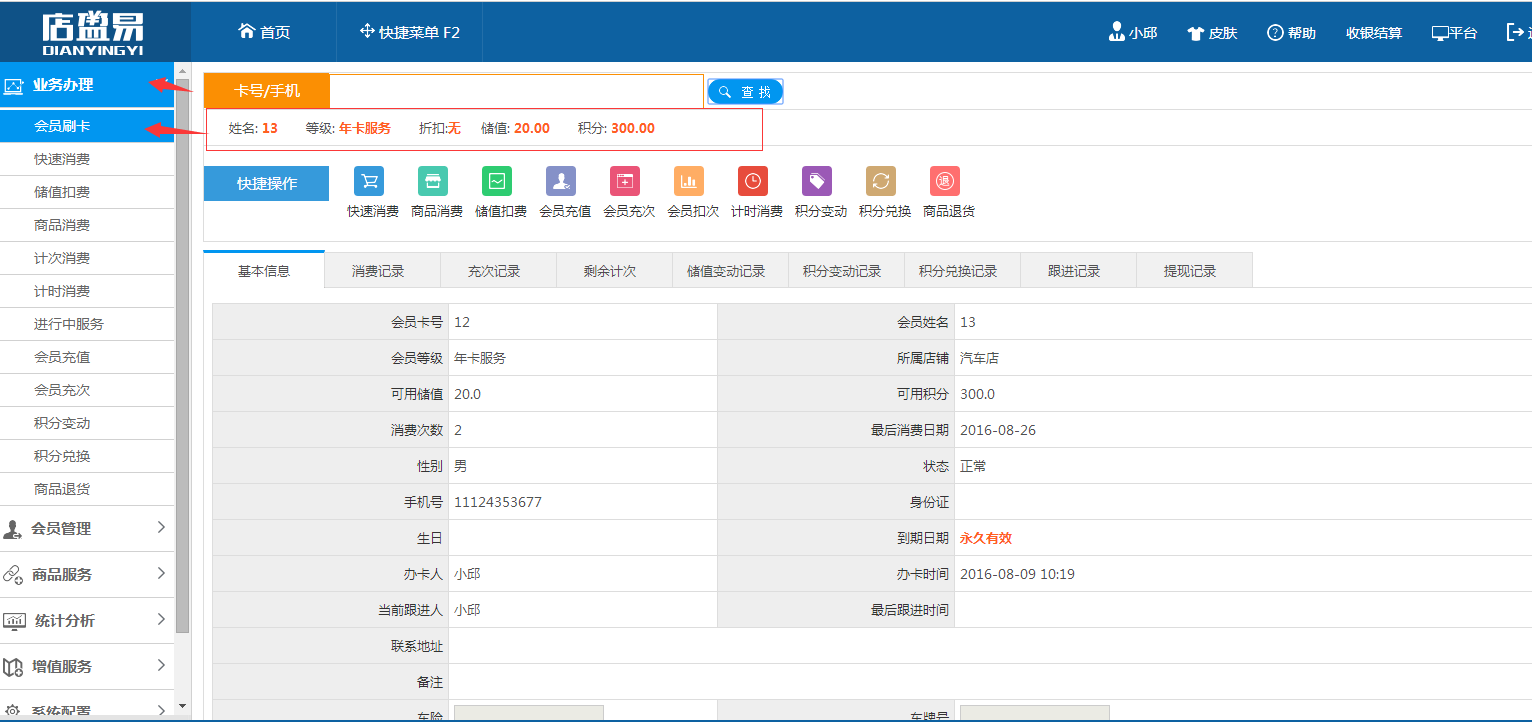Click the 永久有效 expiry value
Viewport: 1532px width, 722px height.
tap(986, 538)
